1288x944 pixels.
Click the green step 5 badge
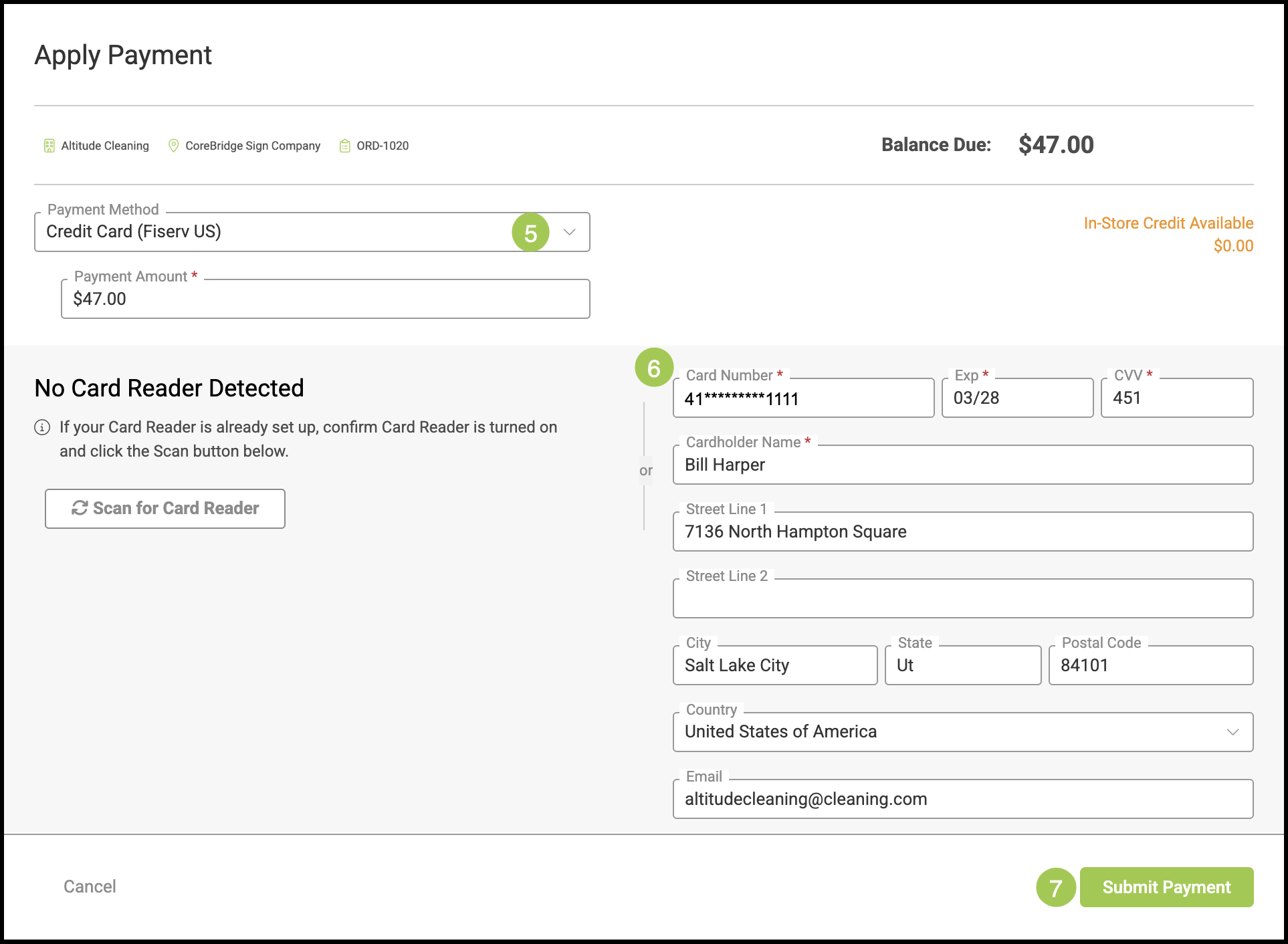[530, 233]
